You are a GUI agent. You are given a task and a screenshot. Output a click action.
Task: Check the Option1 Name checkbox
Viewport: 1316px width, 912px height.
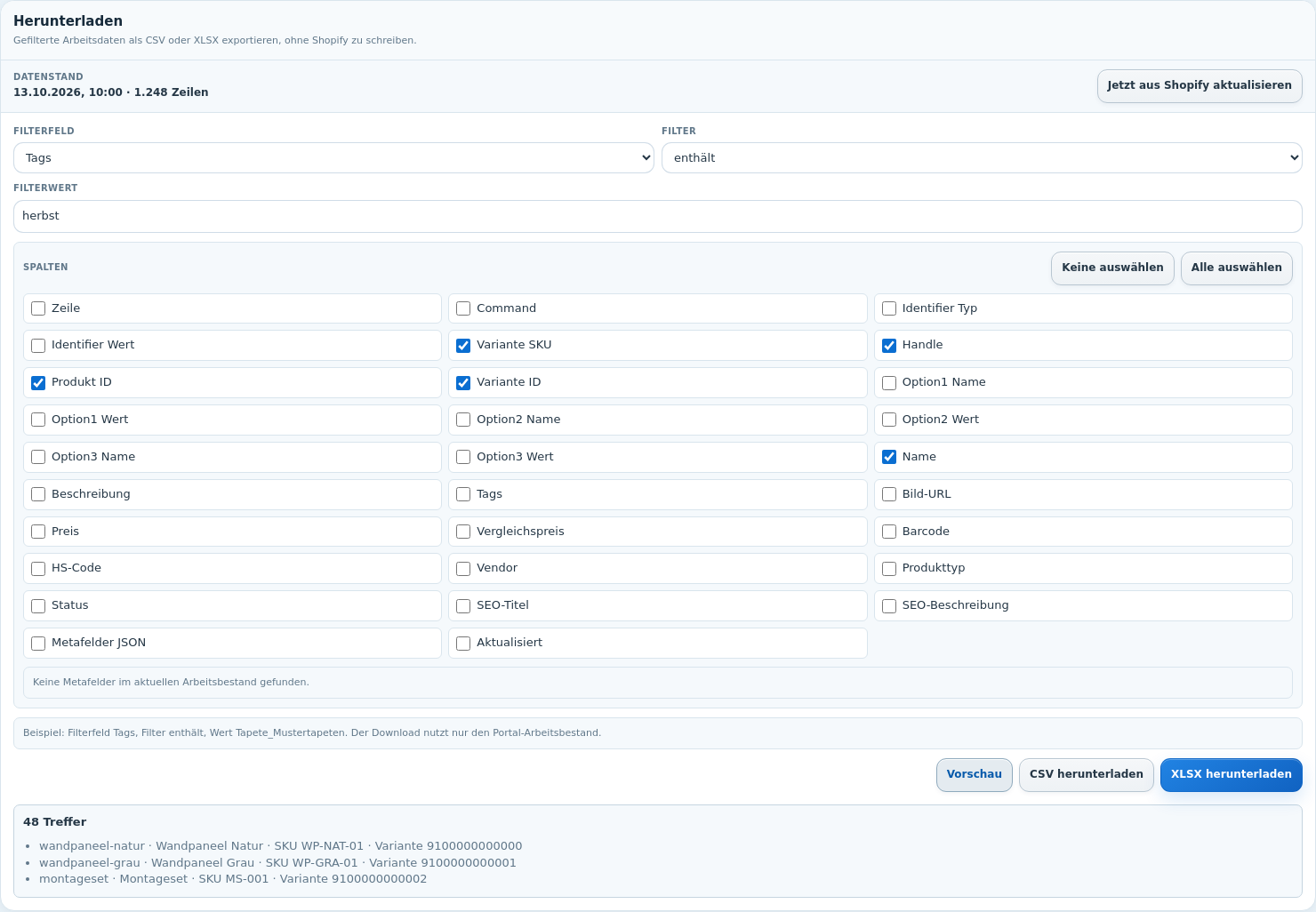(889, 383)
